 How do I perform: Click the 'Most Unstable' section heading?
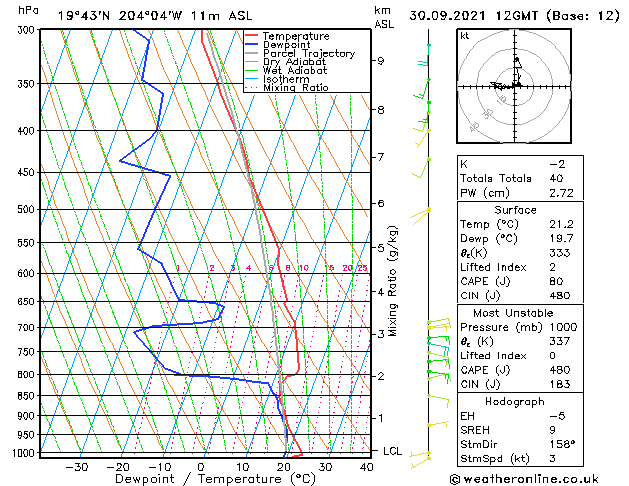[513, 313]
